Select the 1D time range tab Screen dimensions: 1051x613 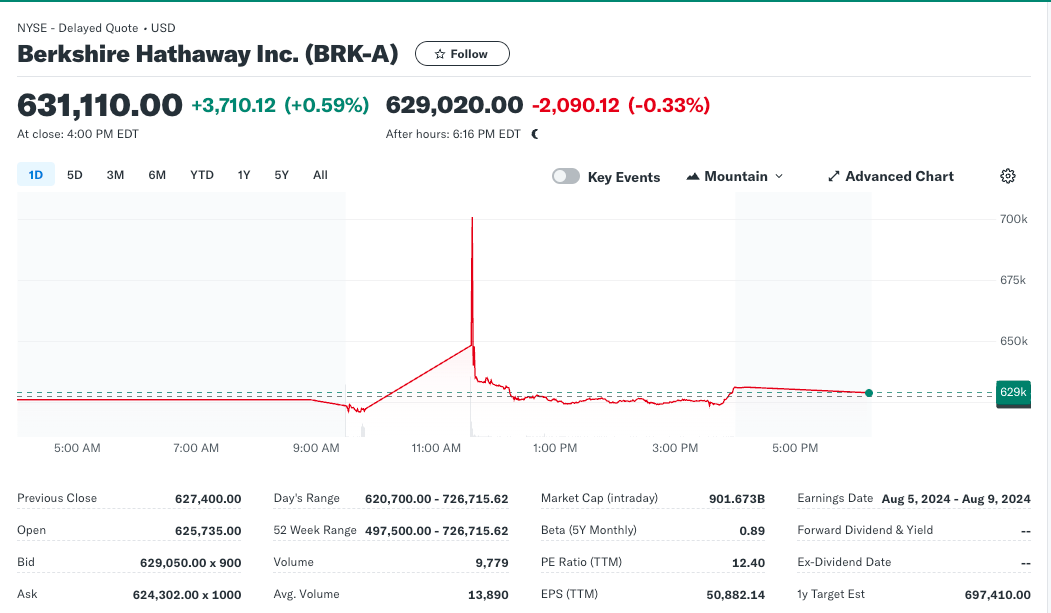click(36, 175)
